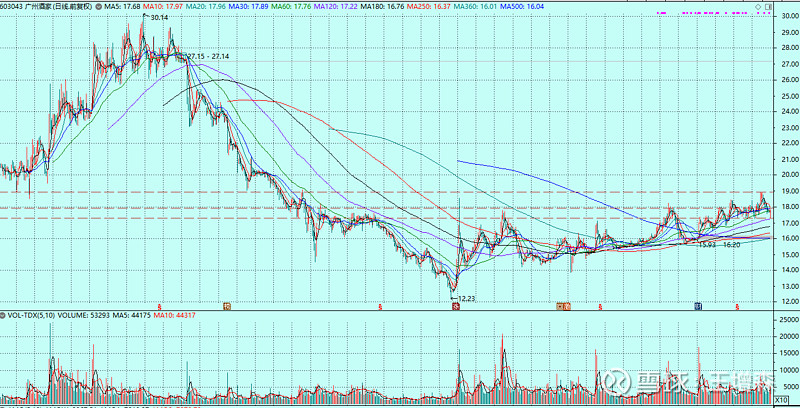Select the MA5 moving average label
This screenshot has width=800, height=408.
point(125,6)
